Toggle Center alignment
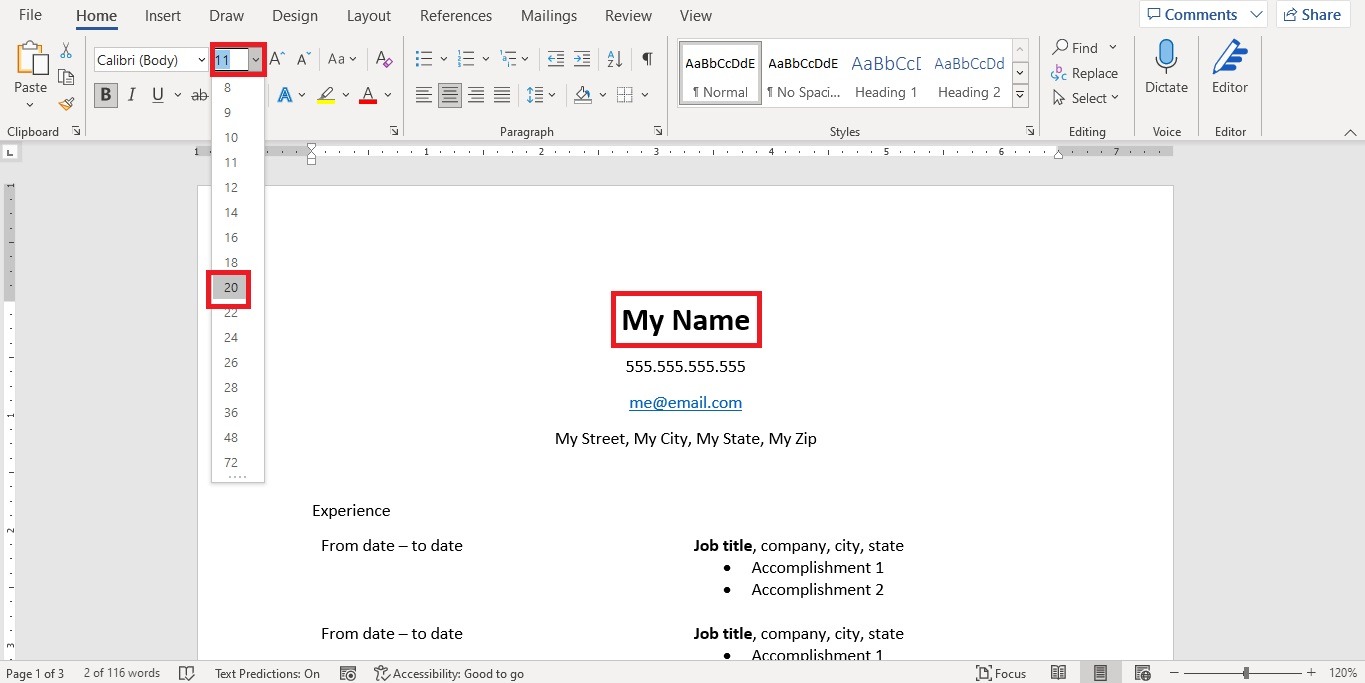The image size is (1365, 683). (x=450, y=95)
